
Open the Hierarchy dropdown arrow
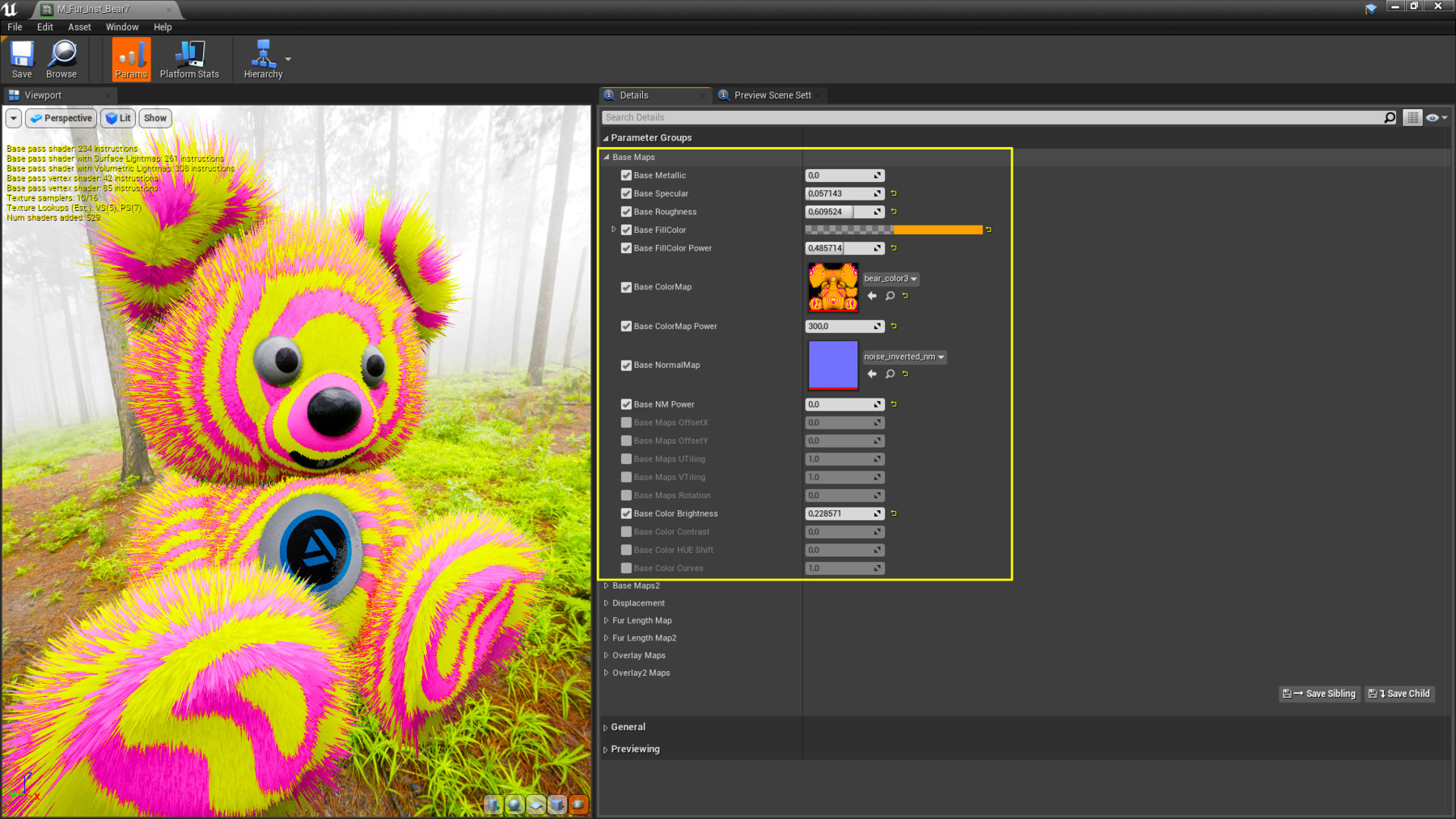tap(288, 59)
